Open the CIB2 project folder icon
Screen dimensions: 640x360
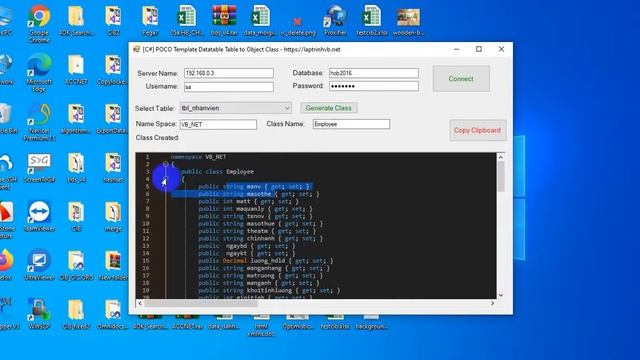click(x=113, y=20)
